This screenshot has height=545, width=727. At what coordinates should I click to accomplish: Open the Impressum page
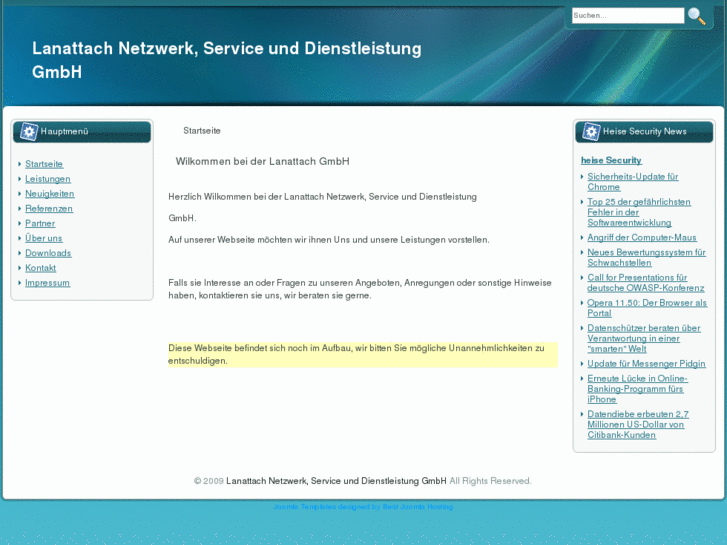(x=47, y=283)
